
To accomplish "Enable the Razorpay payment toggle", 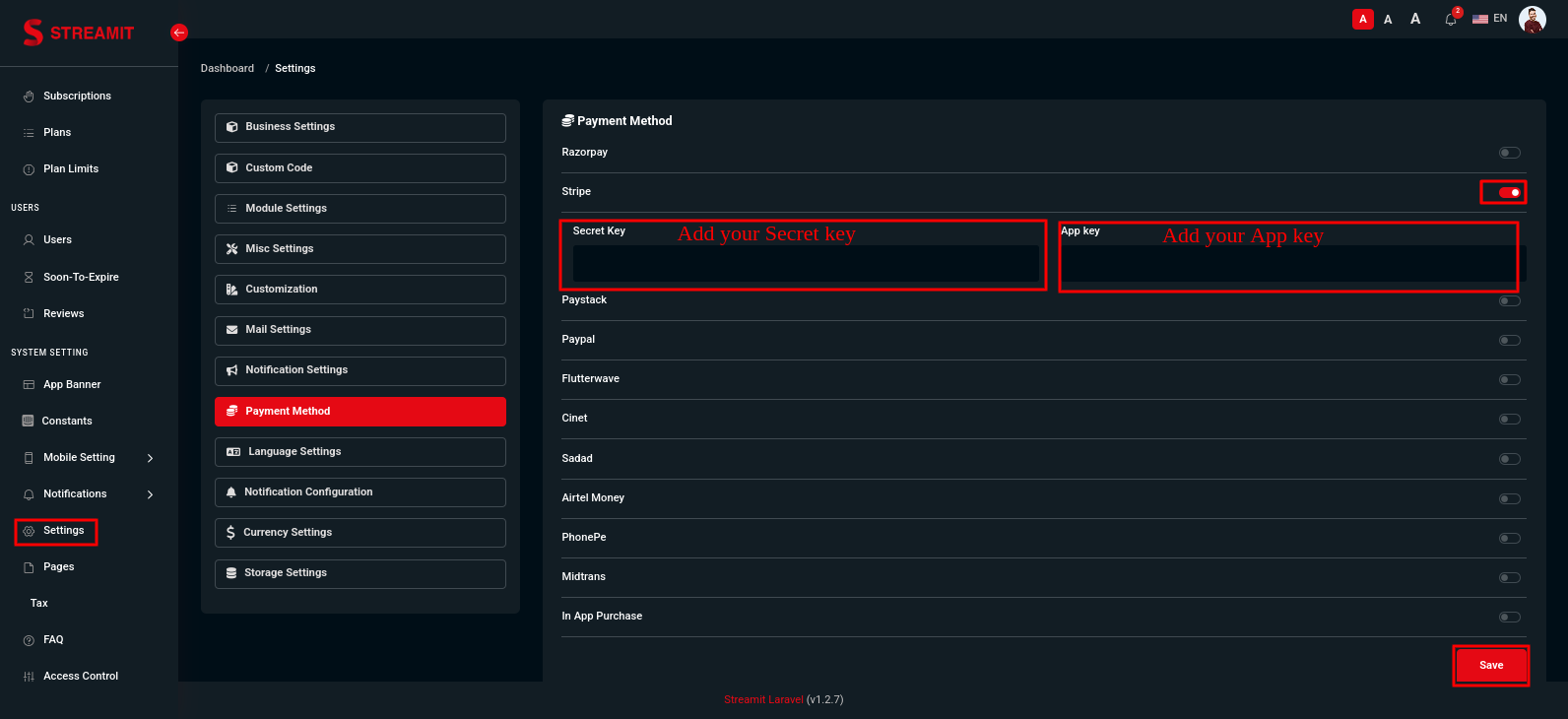I will click(1509, 153).
